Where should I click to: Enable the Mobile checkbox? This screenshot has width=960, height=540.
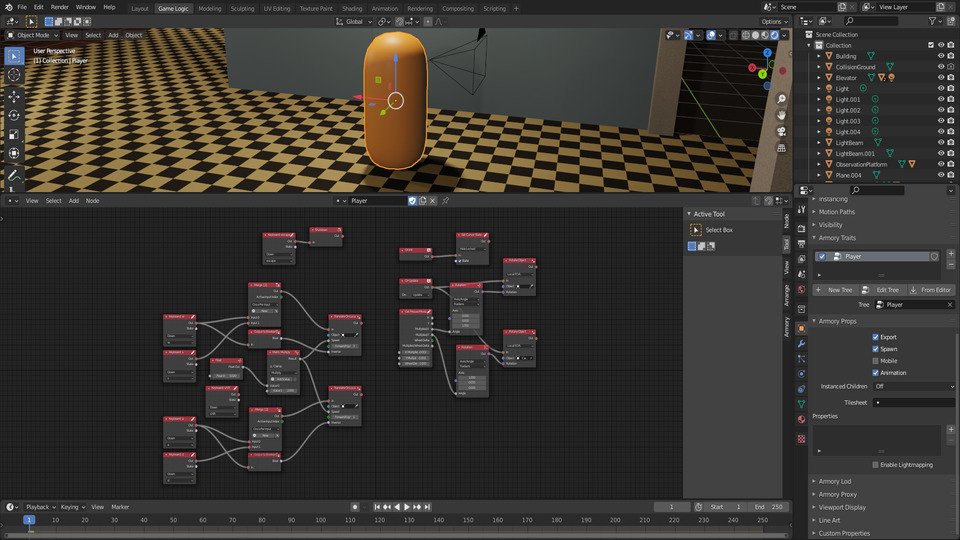[876, 361]
